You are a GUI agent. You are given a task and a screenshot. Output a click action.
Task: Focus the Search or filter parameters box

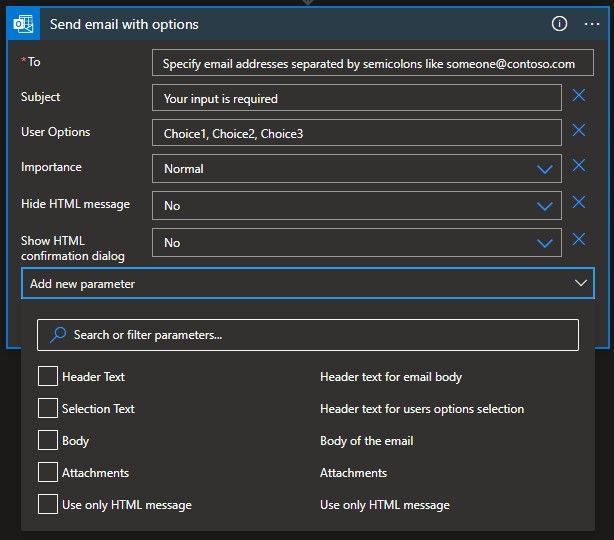308,335
